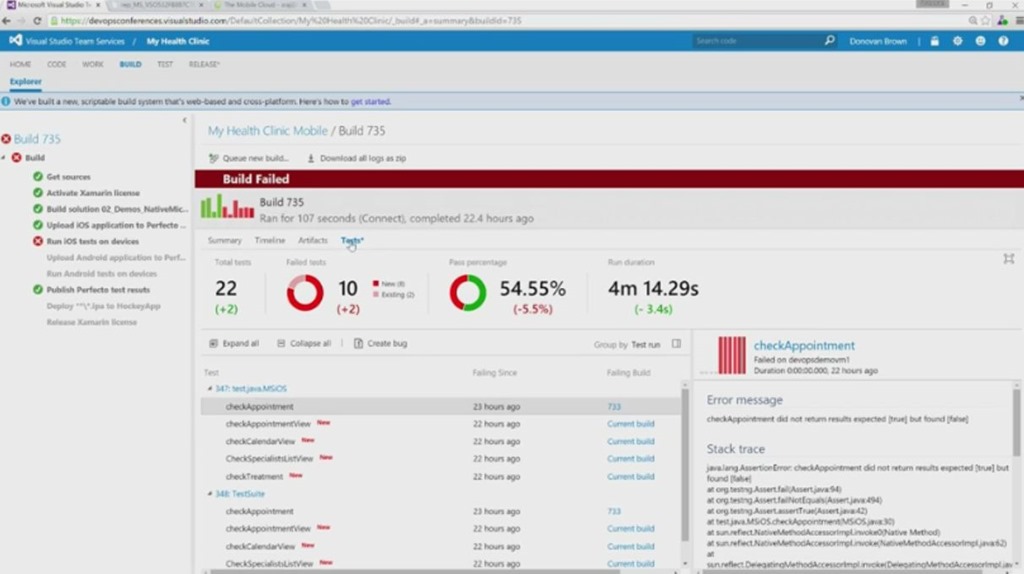Click the full screen expand icon
Screen dimensions: 1024x574
[1008, 259]
